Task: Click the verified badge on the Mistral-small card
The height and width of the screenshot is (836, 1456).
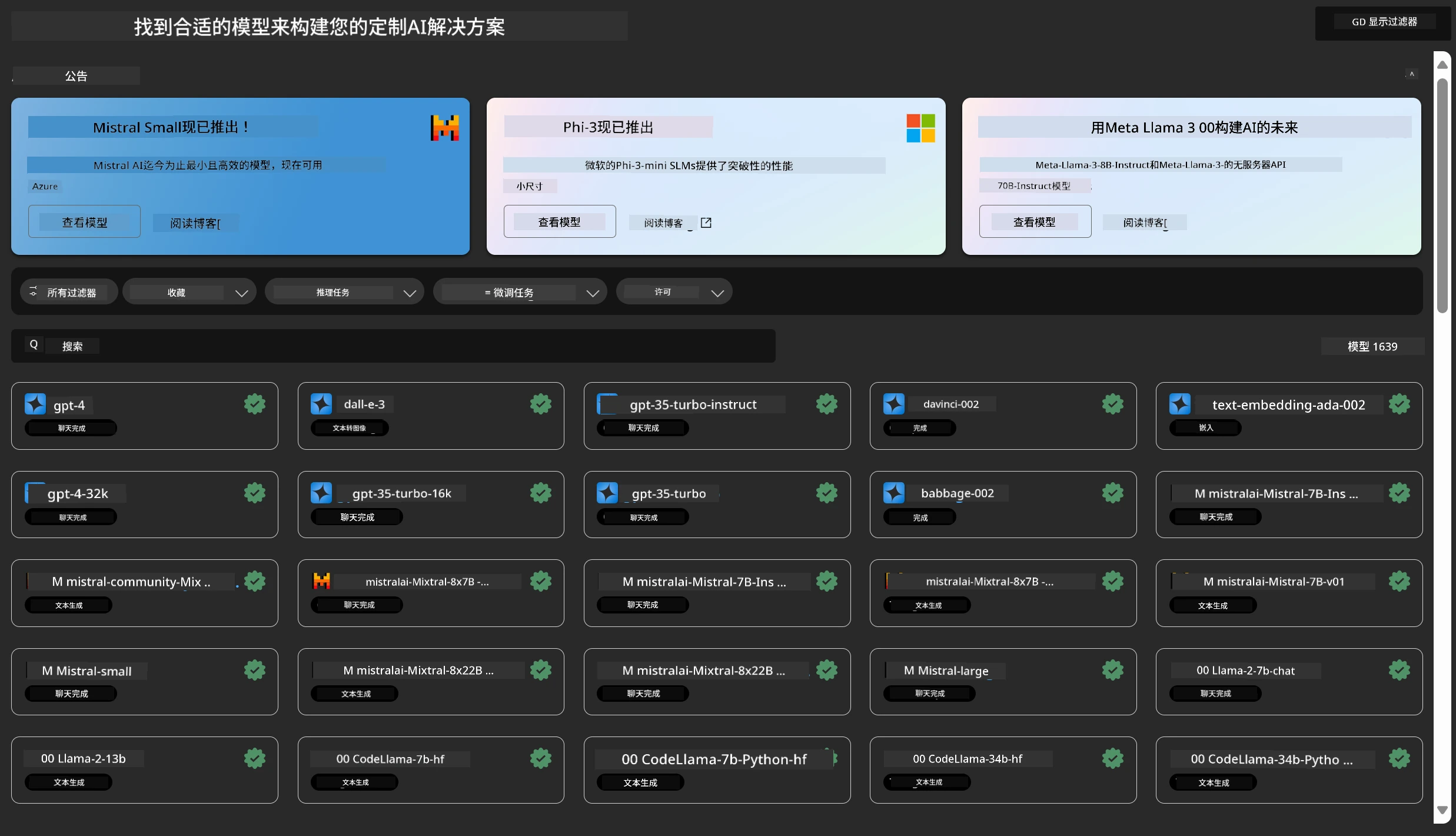Action: 255,670
